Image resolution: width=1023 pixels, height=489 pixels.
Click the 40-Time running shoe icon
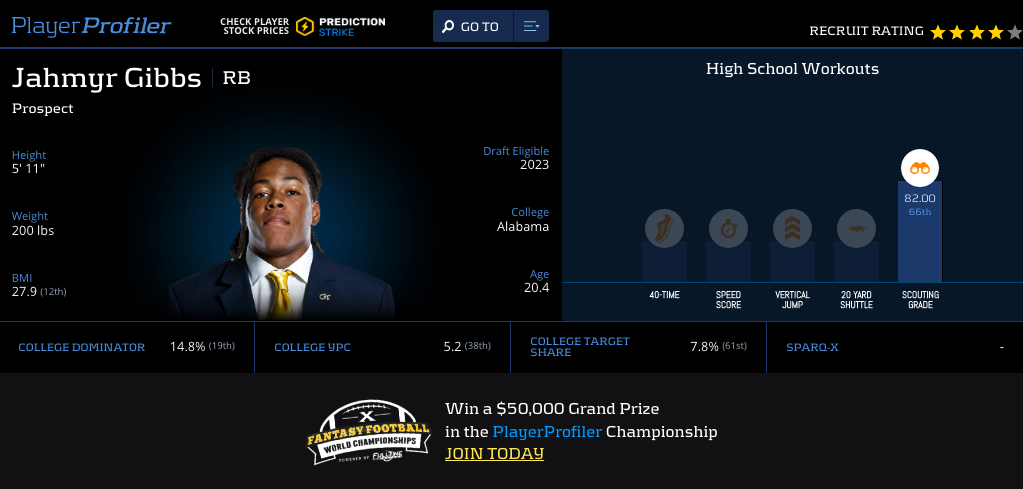click(664, 229)
